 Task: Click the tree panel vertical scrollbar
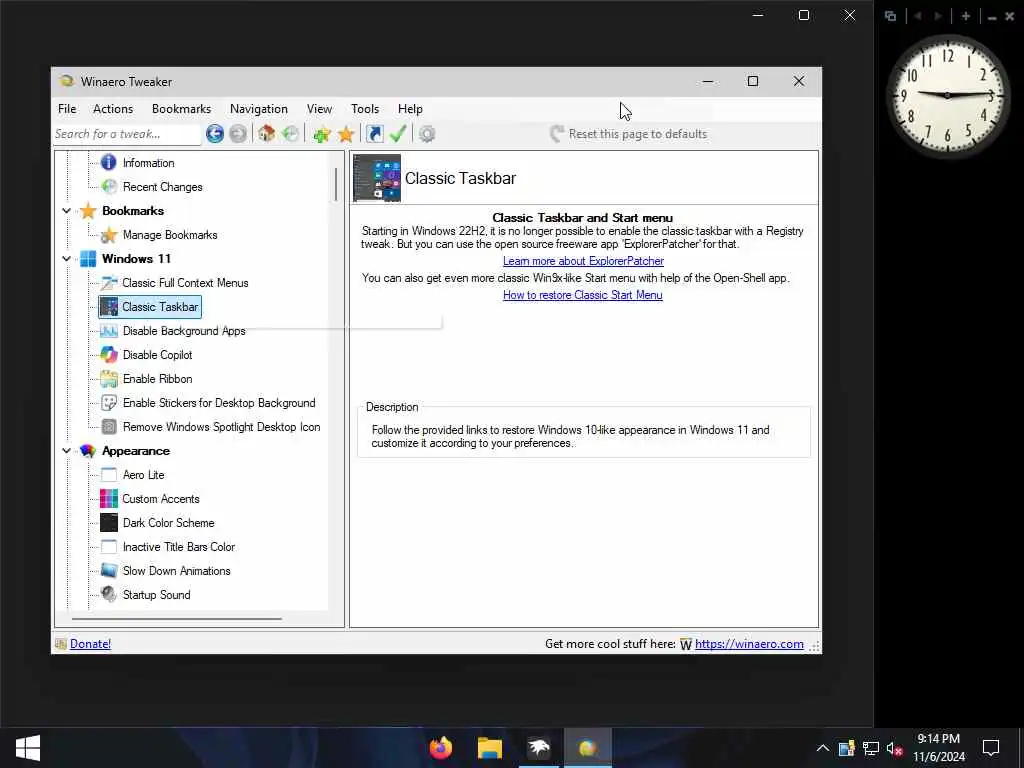[336, 184]
